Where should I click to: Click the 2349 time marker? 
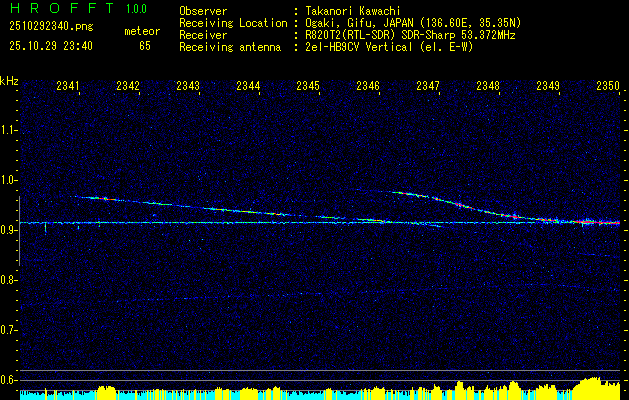(548, 85)
